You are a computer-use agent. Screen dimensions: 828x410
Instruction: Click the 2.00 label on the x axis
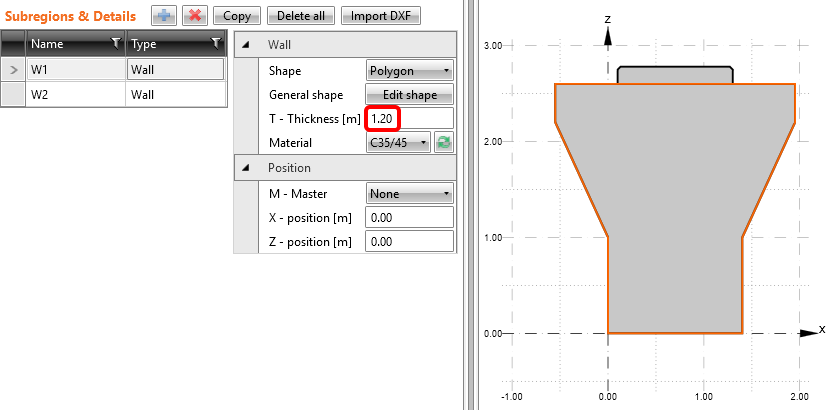(x=799, y=397)
